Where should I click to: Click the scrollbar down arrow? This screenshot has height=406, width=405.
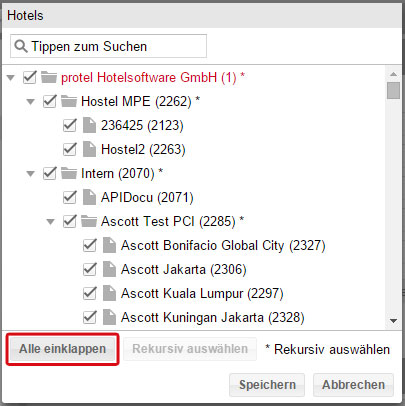(x=393, y=321)
